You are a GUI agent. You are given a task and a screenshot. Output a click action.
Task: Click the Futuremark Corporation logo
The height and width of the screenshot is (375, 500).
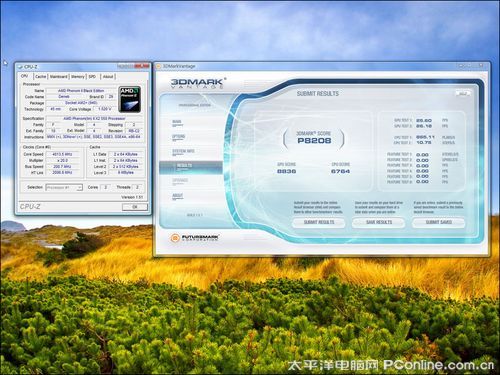(194, 238)
